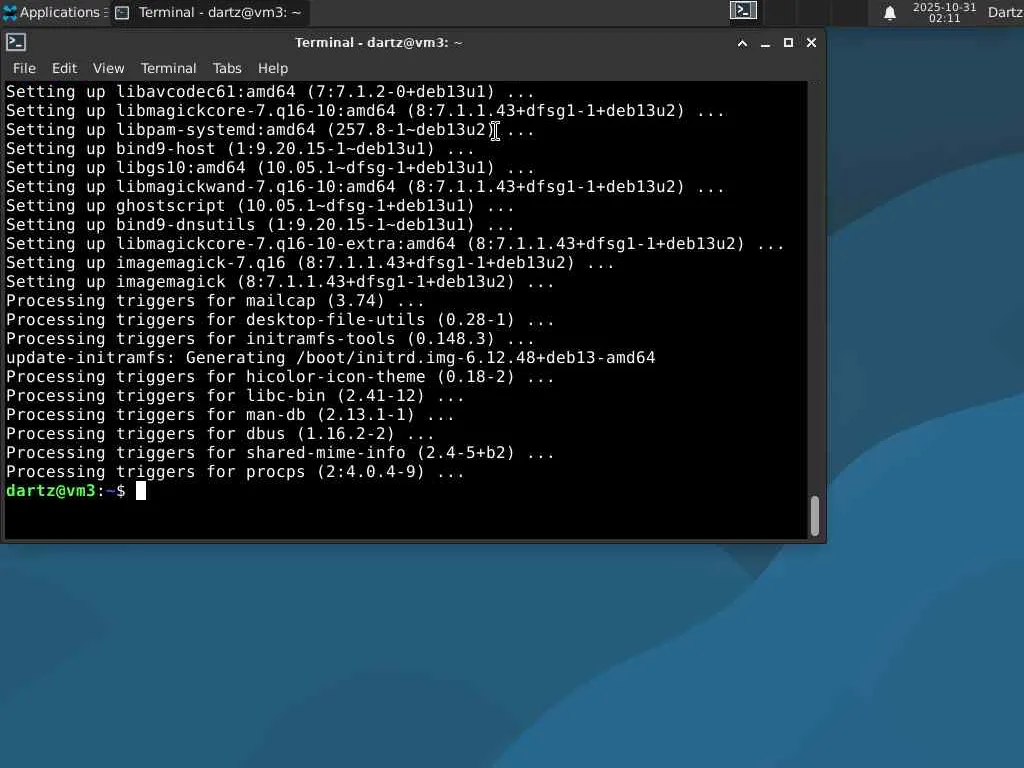Click the cursor block at the prompt
This screenshot has width=1024, height=768.
(x=140, y=491)
